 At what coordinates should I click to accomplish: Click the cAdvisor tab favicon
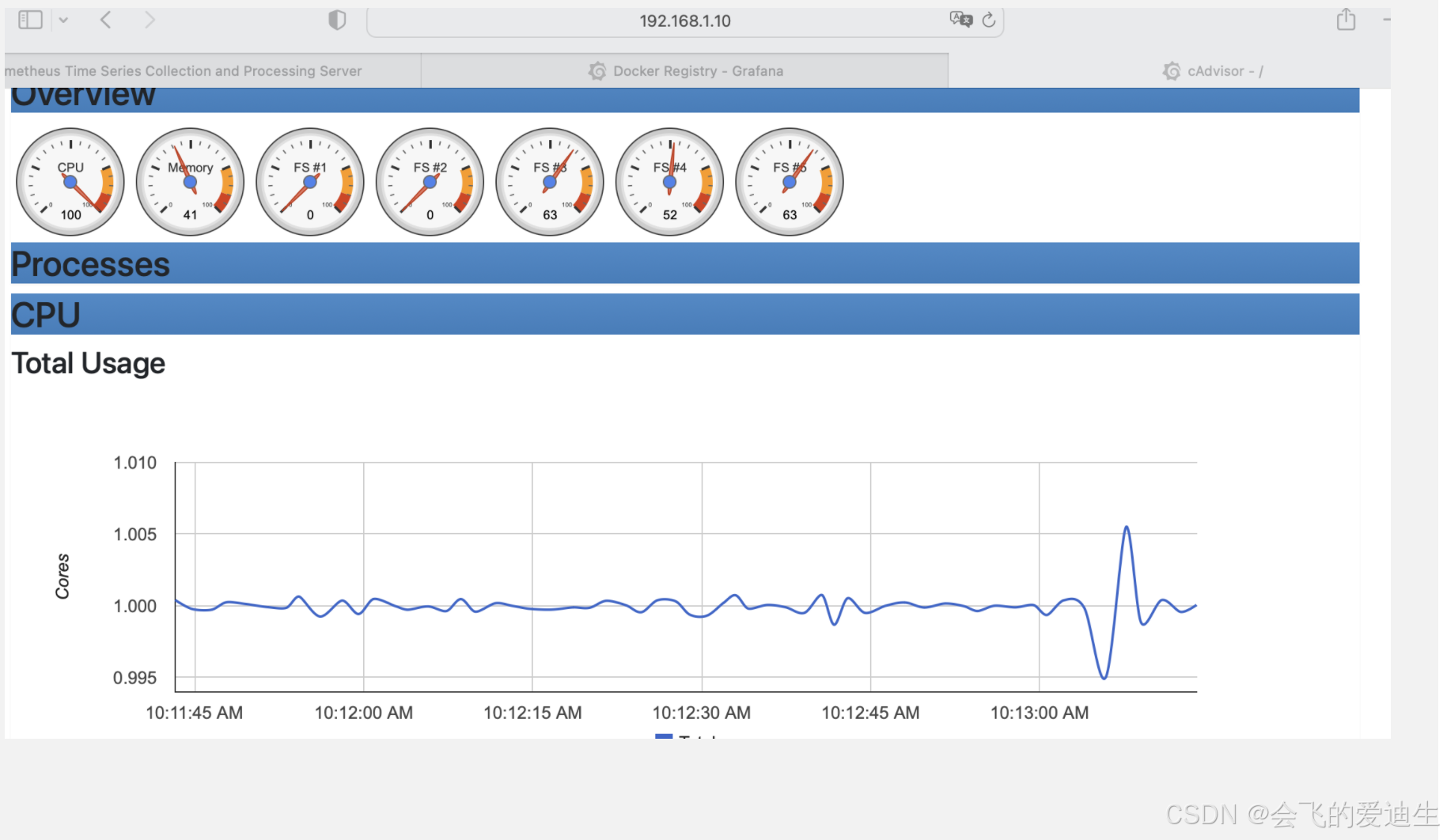[x=1172, y=71]
